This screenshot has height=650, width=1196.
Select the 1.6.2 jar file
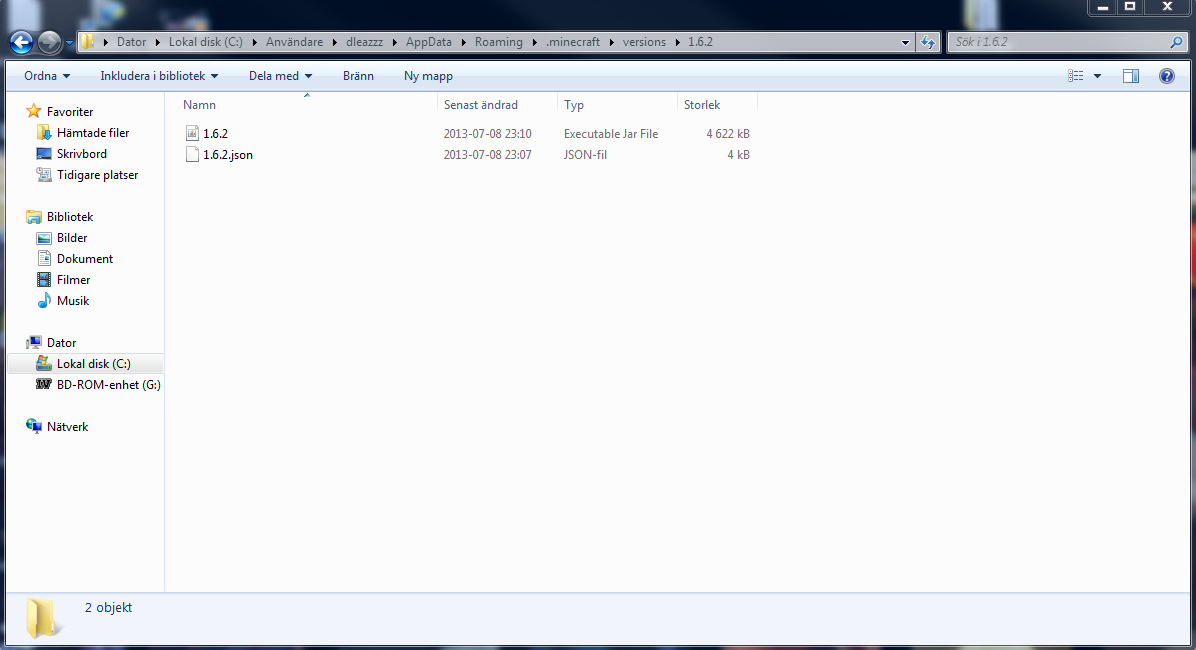(x=215, y=134)
